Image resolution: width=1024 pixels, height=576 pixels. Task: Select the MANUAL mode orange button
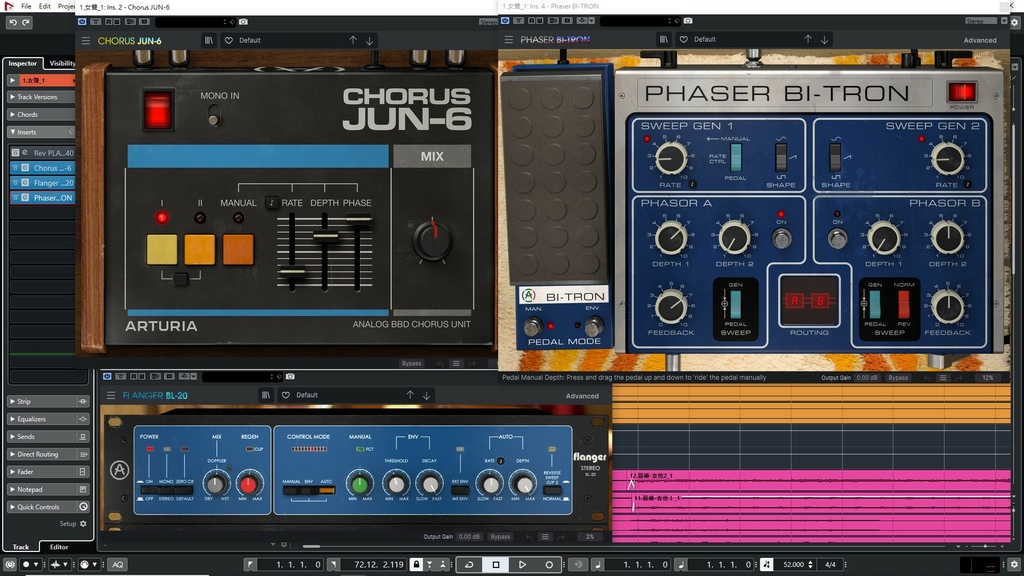(x=238, y=249)
